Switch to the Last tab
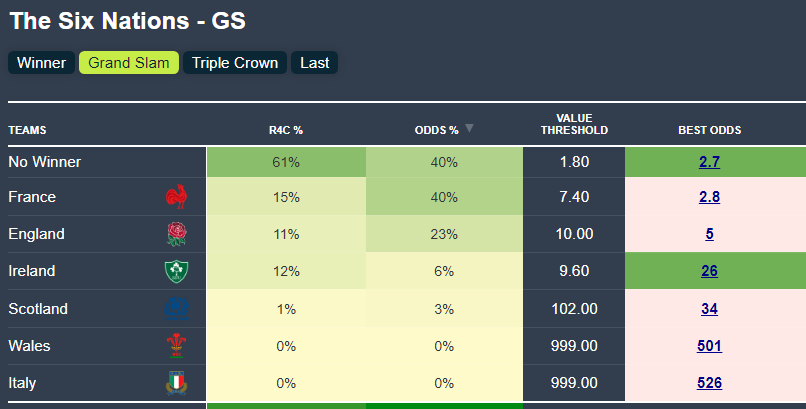This screenshot has height=409, width=806. pyautogui.click(x=315, y=63)
